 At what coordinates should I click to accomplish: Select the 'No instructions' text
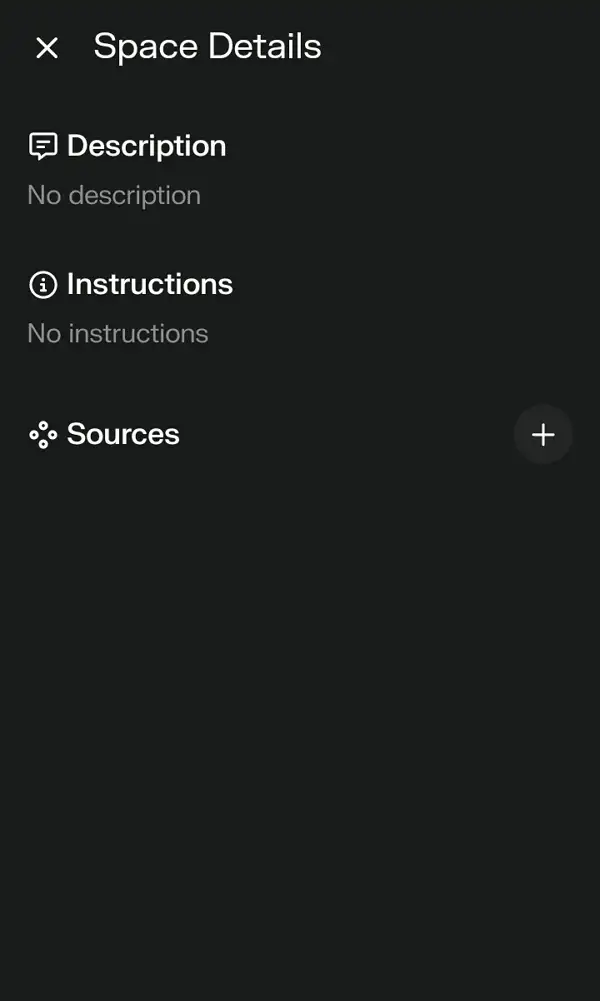pyautogui.click(x=118, y=333)
